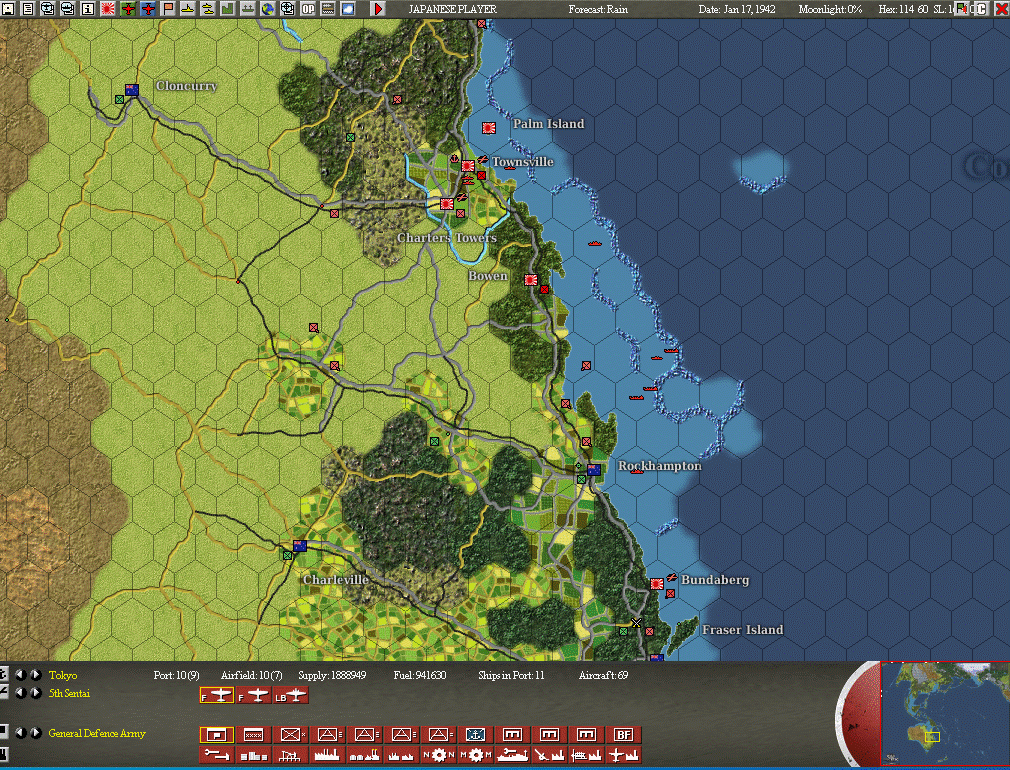Select the Allied flag at Charleville
The height and width of the screenshot is (770, 1010).
pos(300,546)
